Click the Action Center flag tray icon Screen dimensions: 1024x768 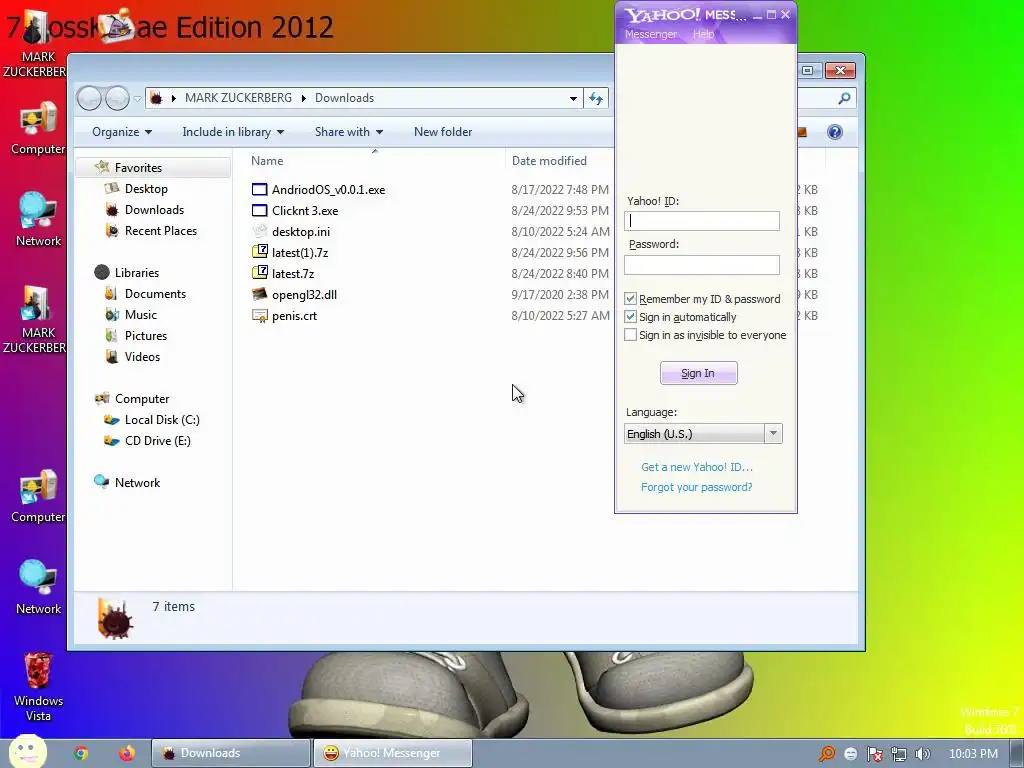click(874, 754)
